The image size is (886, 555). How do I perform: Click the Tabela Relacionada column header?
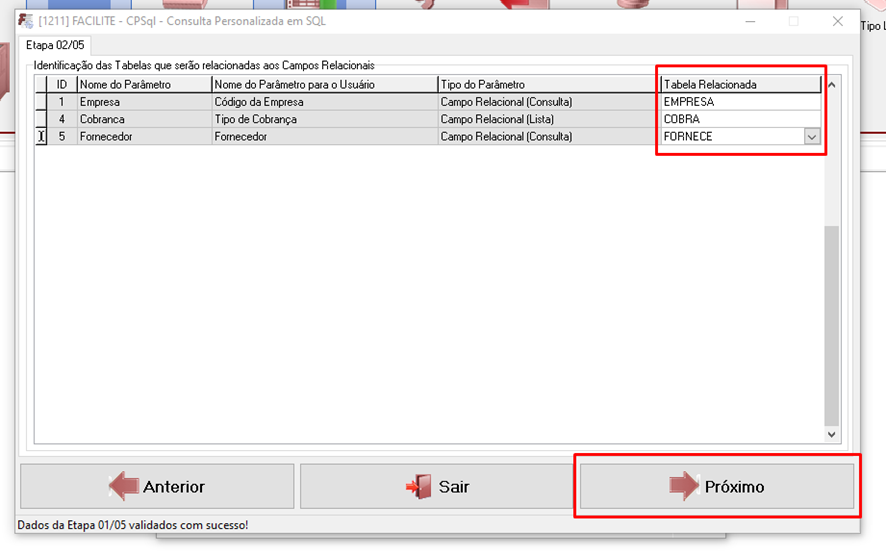pyautogui.click(x=740, y=85)
